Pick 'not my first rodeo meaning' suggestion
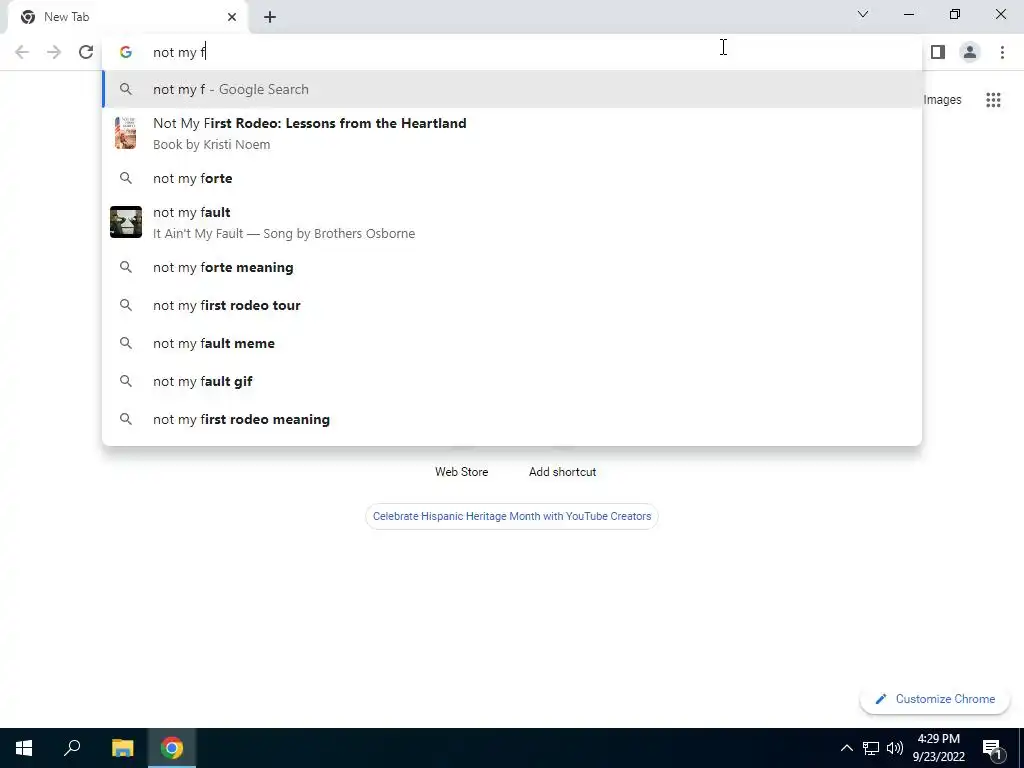Image resolution: width=1024 pixels, height=768 pixels. coord(512,419)
